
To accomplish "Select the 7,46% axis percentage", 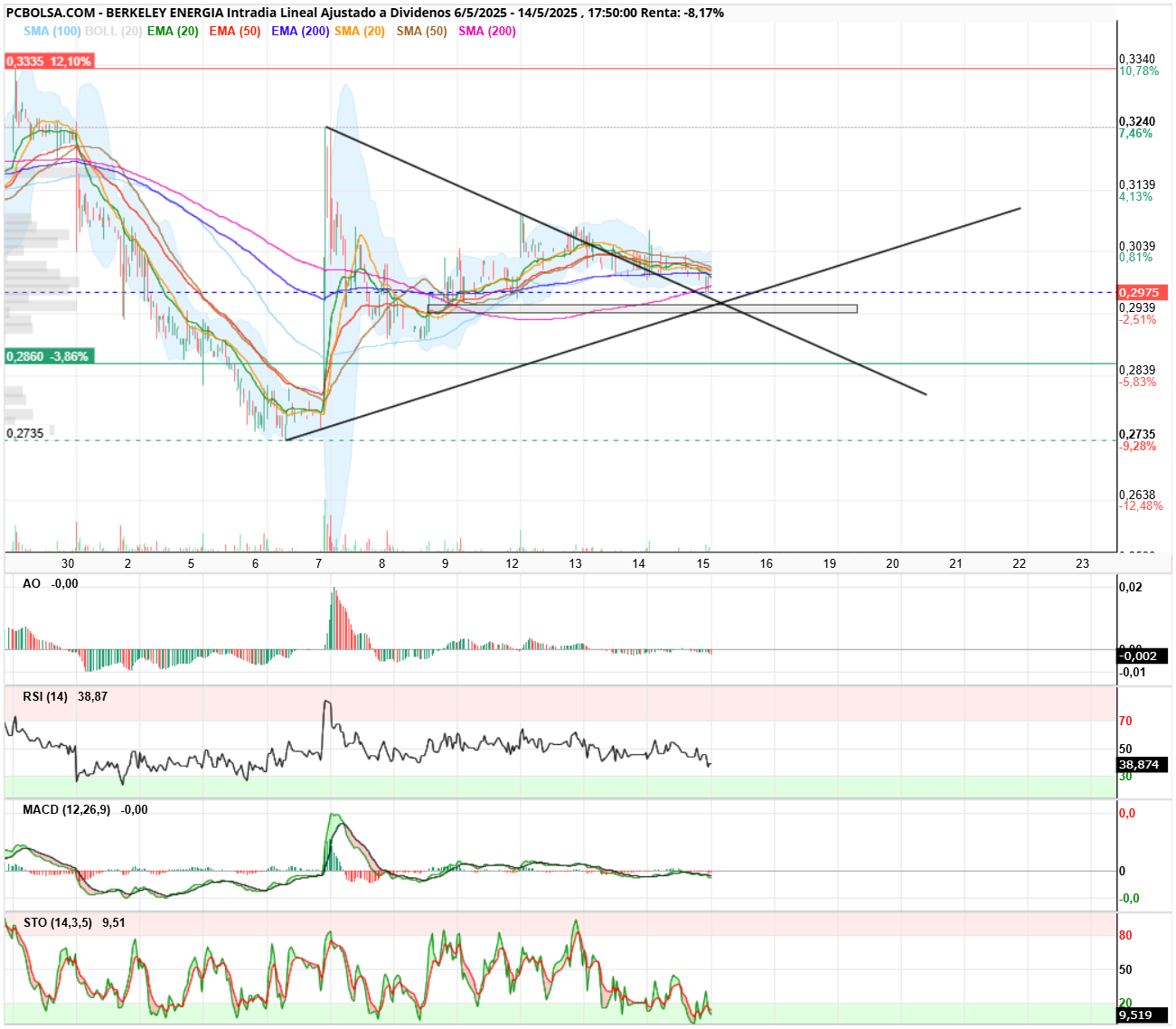I will (1136, 133).
